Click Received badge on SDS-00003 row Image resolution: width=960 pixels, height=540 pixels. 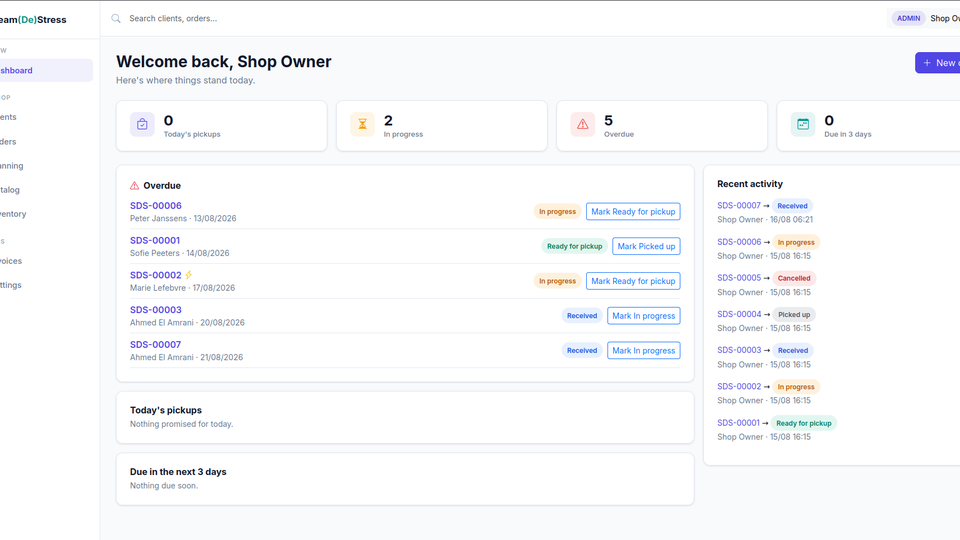coord(582,316)
